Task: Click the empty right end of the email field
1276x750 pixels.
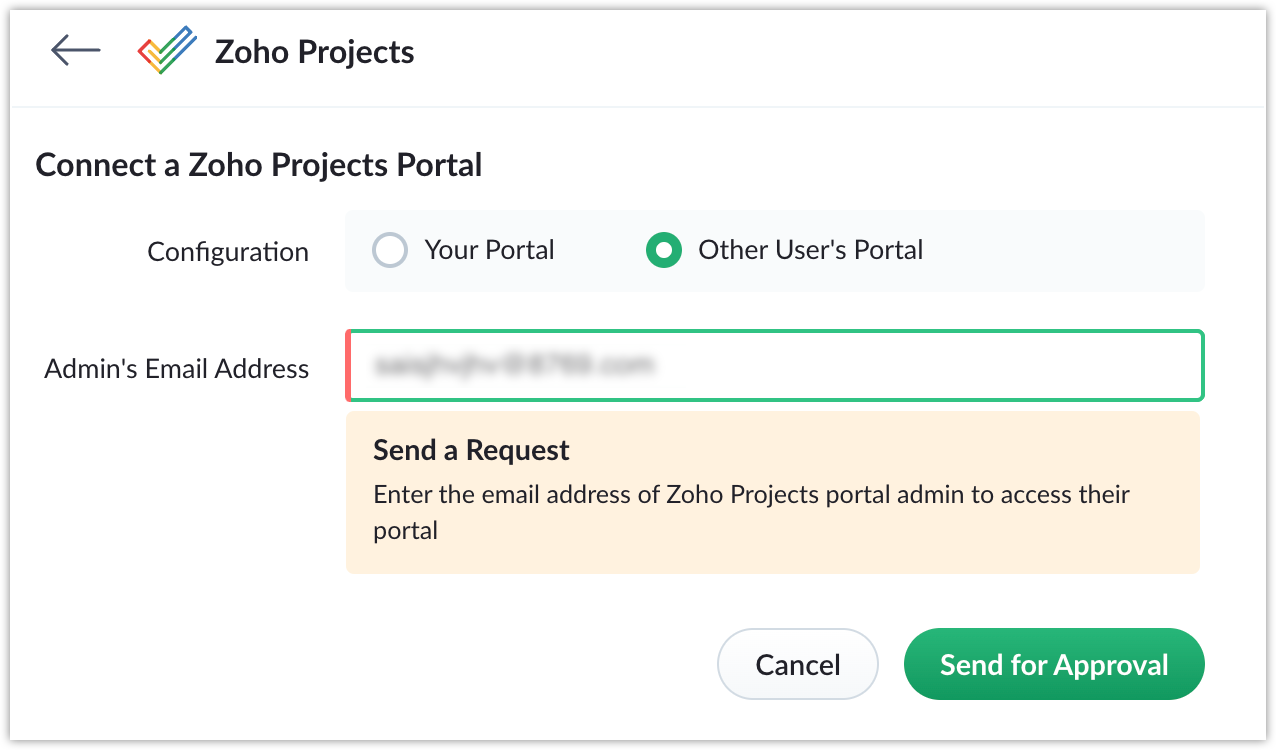Action: coord(1100,365)
